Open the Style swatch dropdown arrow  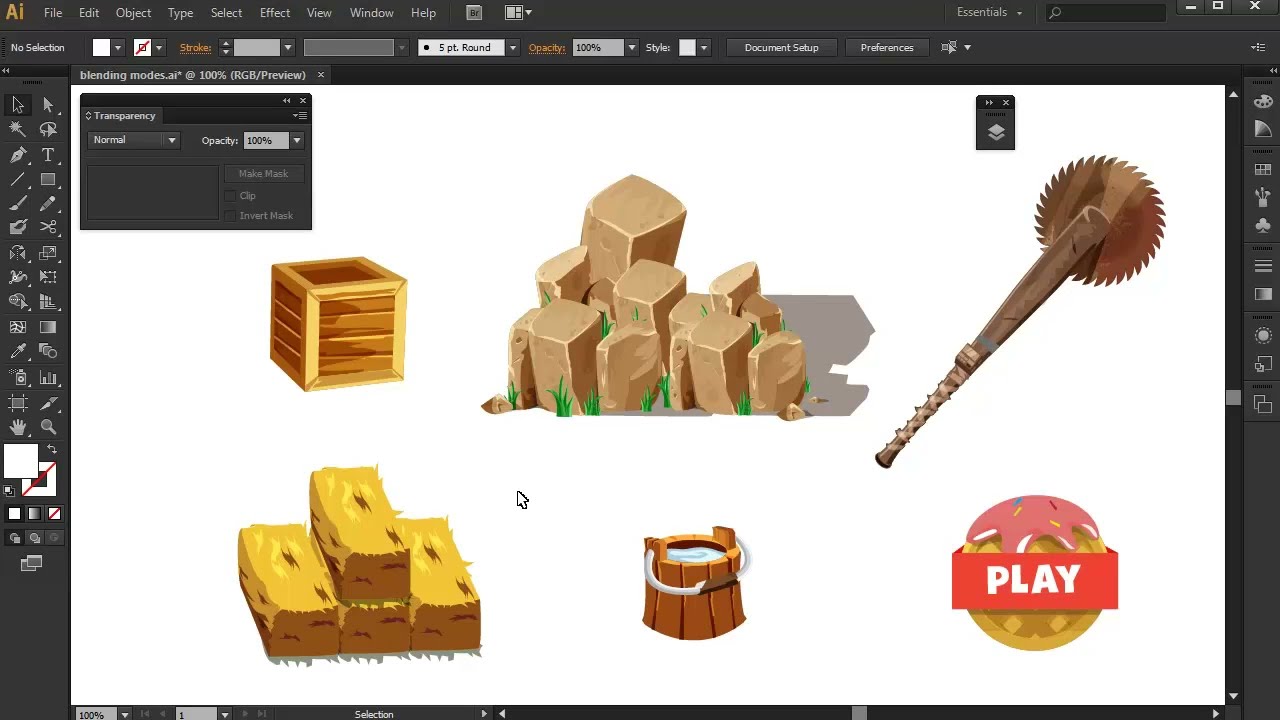704,47
